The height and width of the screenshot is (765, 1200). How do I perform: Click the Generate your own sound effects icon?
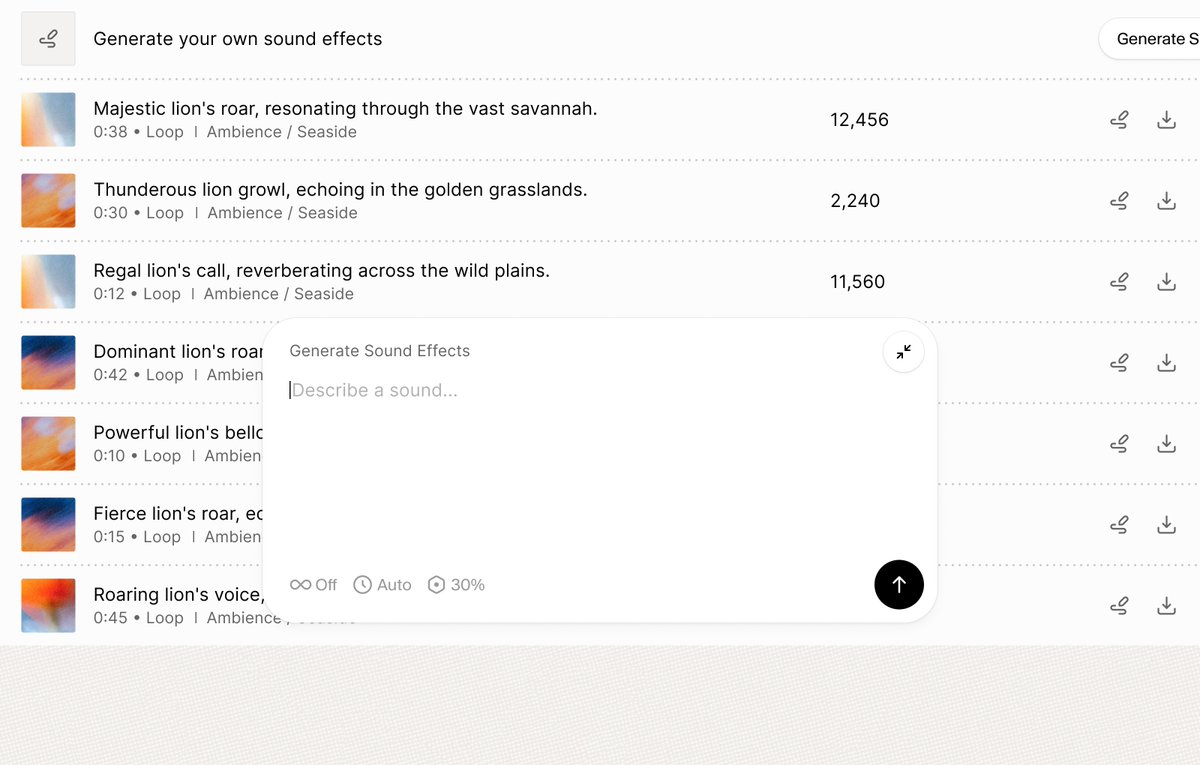[x=48, y=39]
